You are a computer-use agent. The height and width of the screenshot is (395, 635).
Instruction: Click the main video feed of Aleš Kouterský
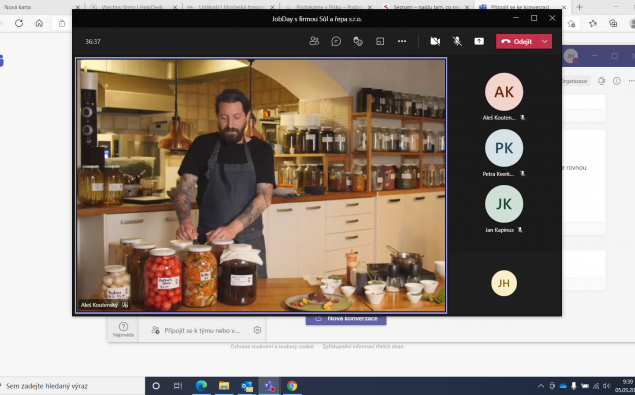(x=261, y=185)
